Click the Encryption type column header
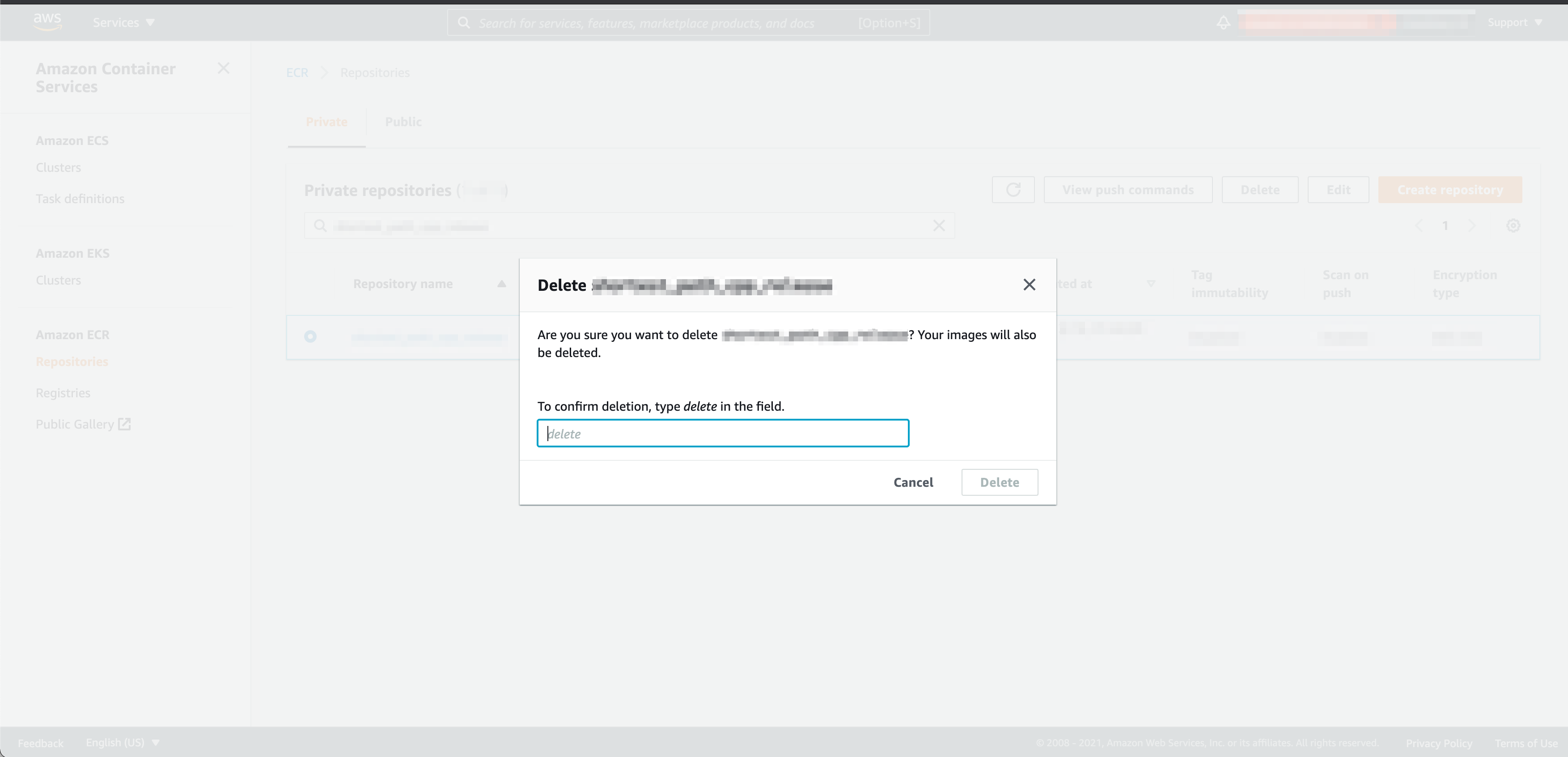The image size is (1568, 757). 1465,284
